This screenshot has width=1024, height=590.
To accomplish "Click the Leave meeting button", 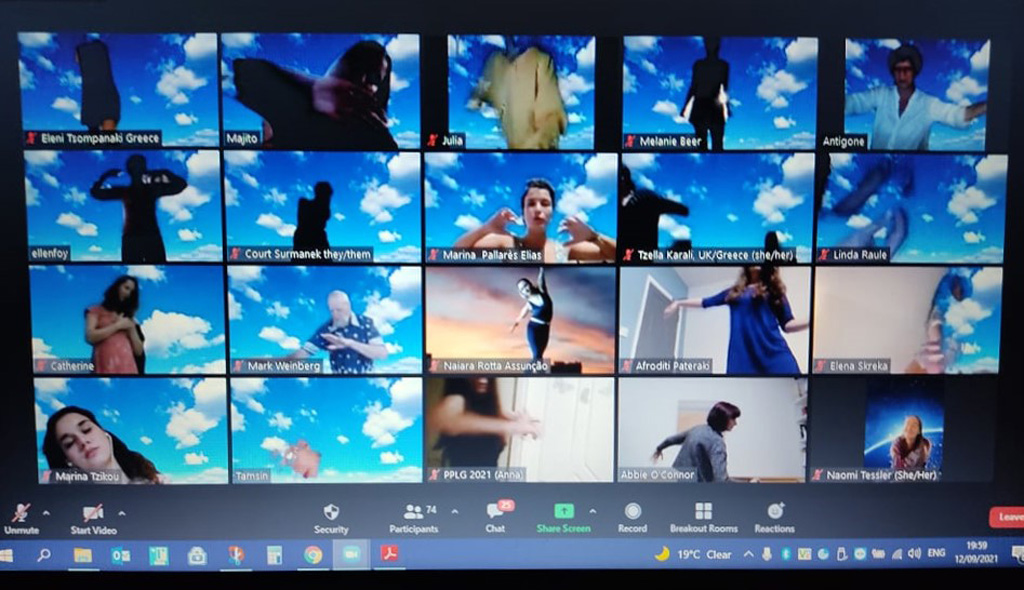I will click(x=1008, y=517).
